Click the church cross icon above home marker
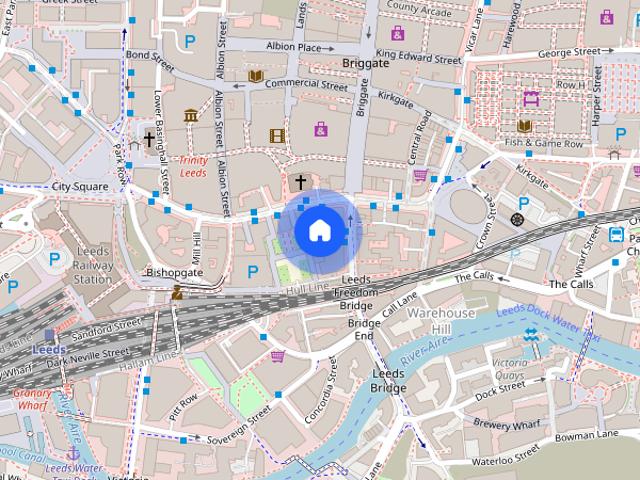This screenshot has width=640, height=480. click(x=299, y=182)
